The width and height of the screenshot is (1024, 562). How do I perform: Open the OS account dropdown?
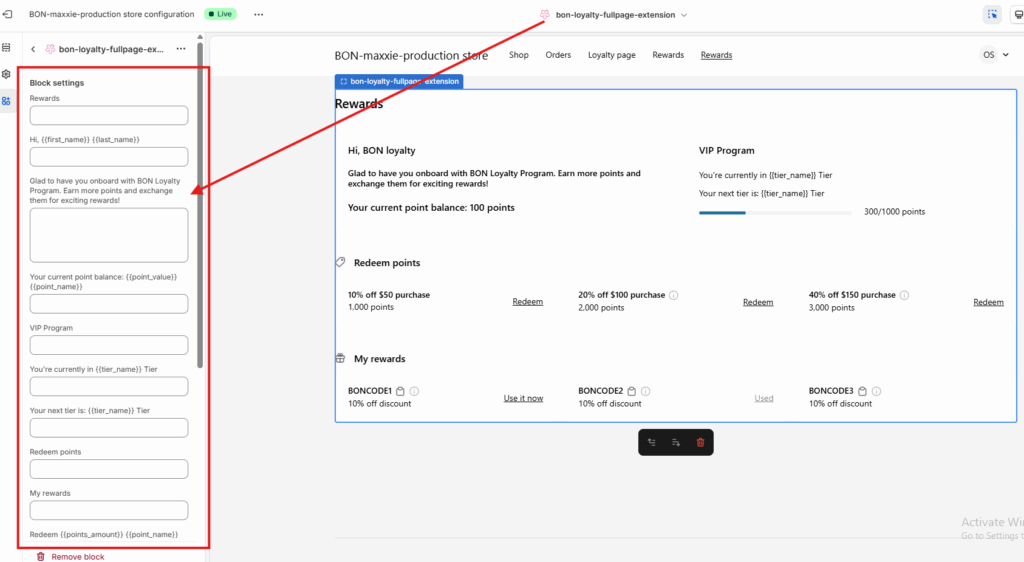pyautogui.click(x=995, y=55)
